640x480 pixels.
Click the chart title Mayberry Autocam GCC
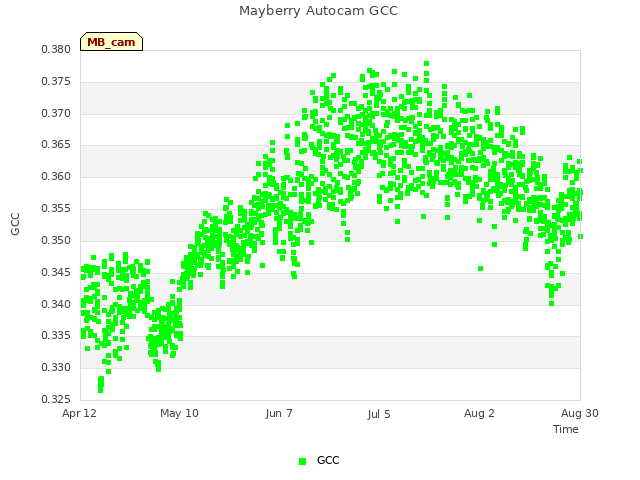(x=318, y=11)
